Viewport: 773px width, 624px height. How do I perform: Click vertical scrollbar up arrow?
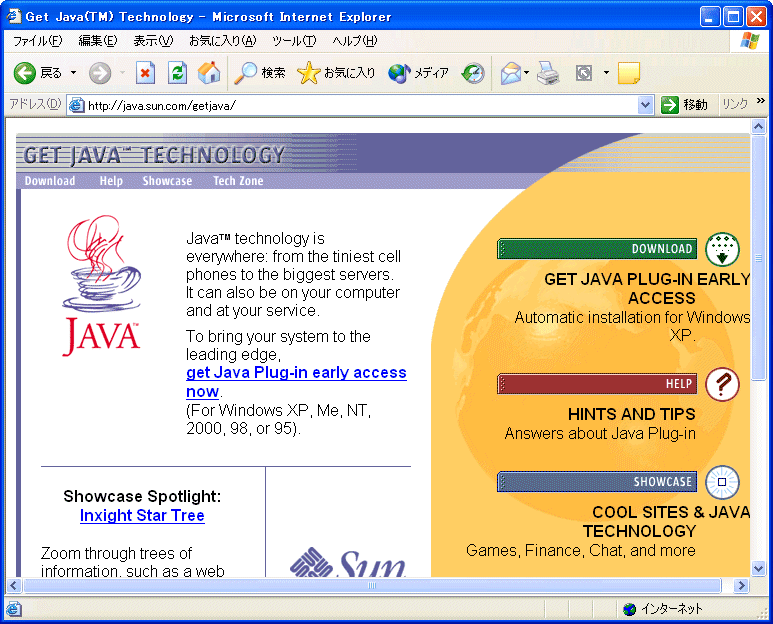[759, 127]
